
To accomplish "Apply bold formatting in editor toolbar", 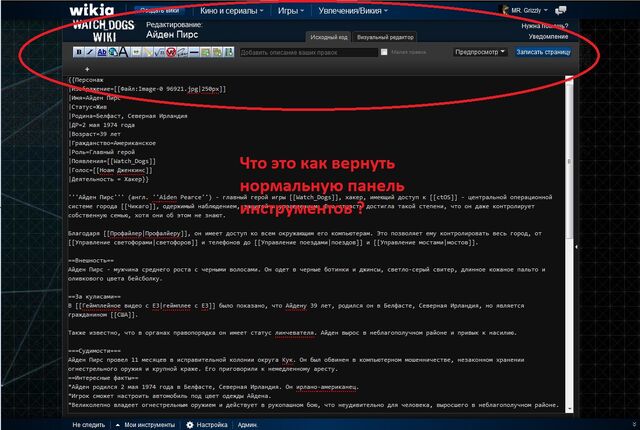I will tap(79, 52).
